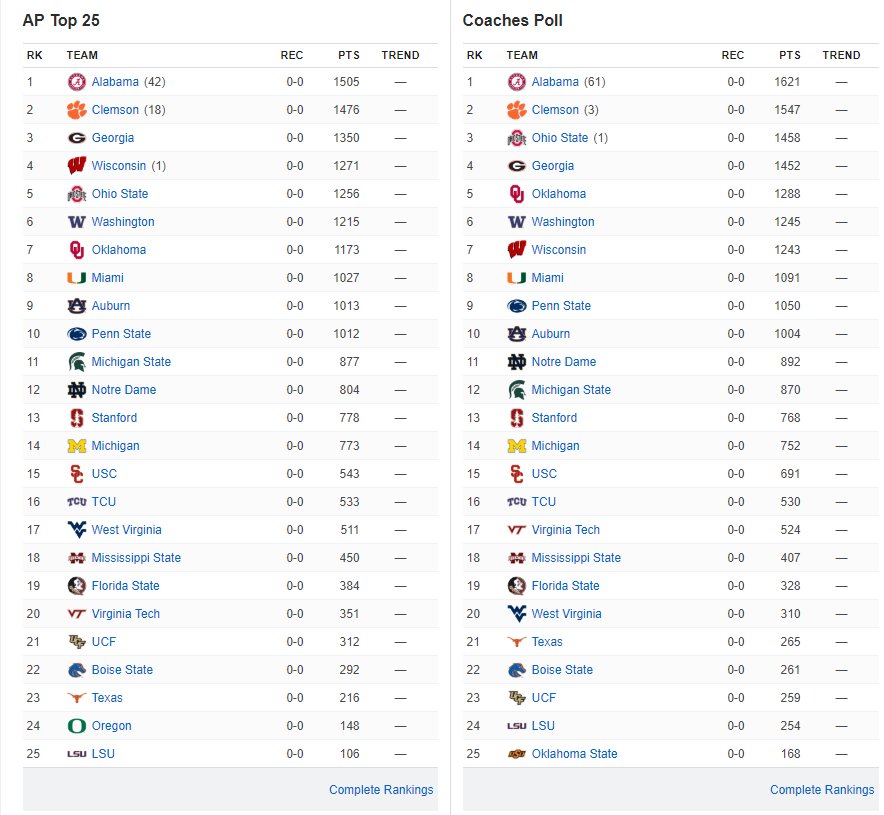This screenshot has width=884, height=815.
Task: Click the Clemson paw logo in Coaches Poll
Action: click(516, 110)
